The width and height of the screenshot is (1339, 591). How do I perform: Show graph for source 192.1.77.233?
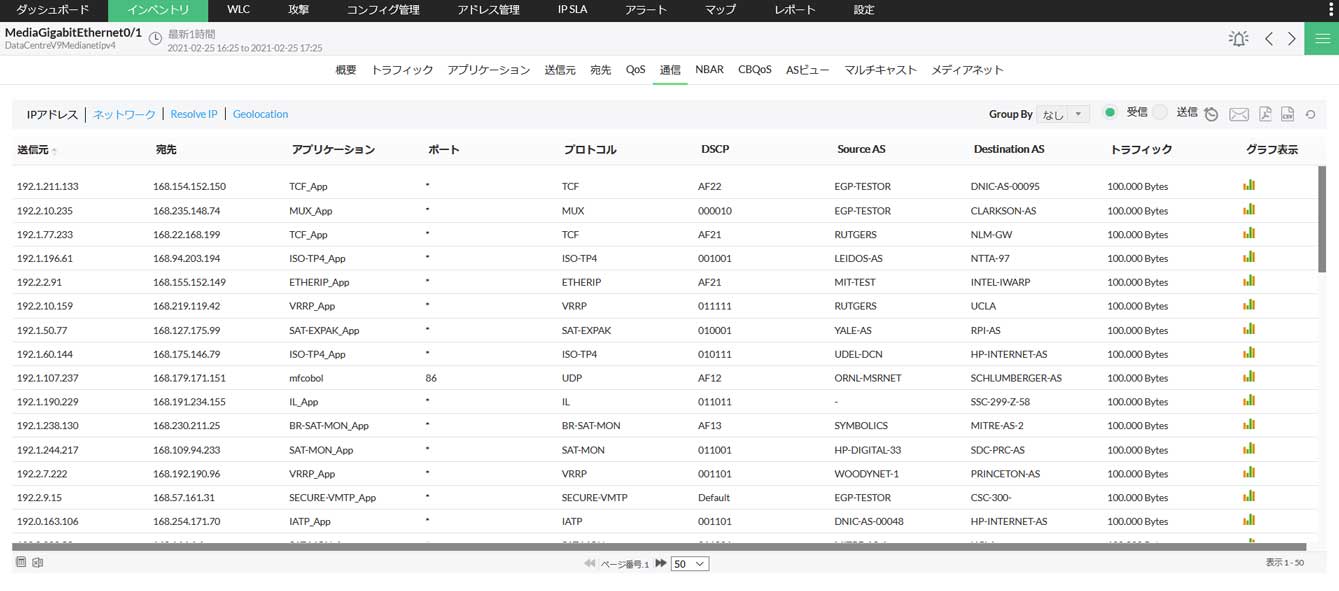click(1249, 233)
